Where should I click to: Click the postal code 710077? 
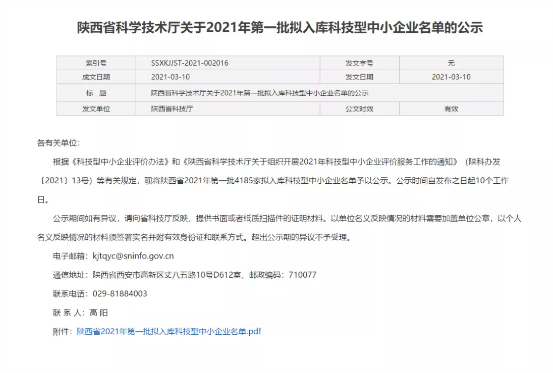pos(302,275)
